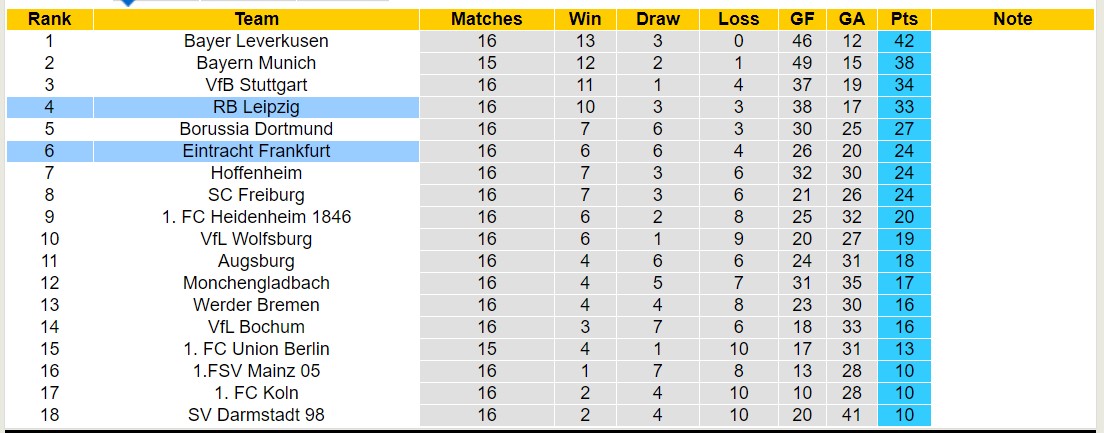Click the Rank column header
Screen dimensions: 1104x433
point(49,19)
